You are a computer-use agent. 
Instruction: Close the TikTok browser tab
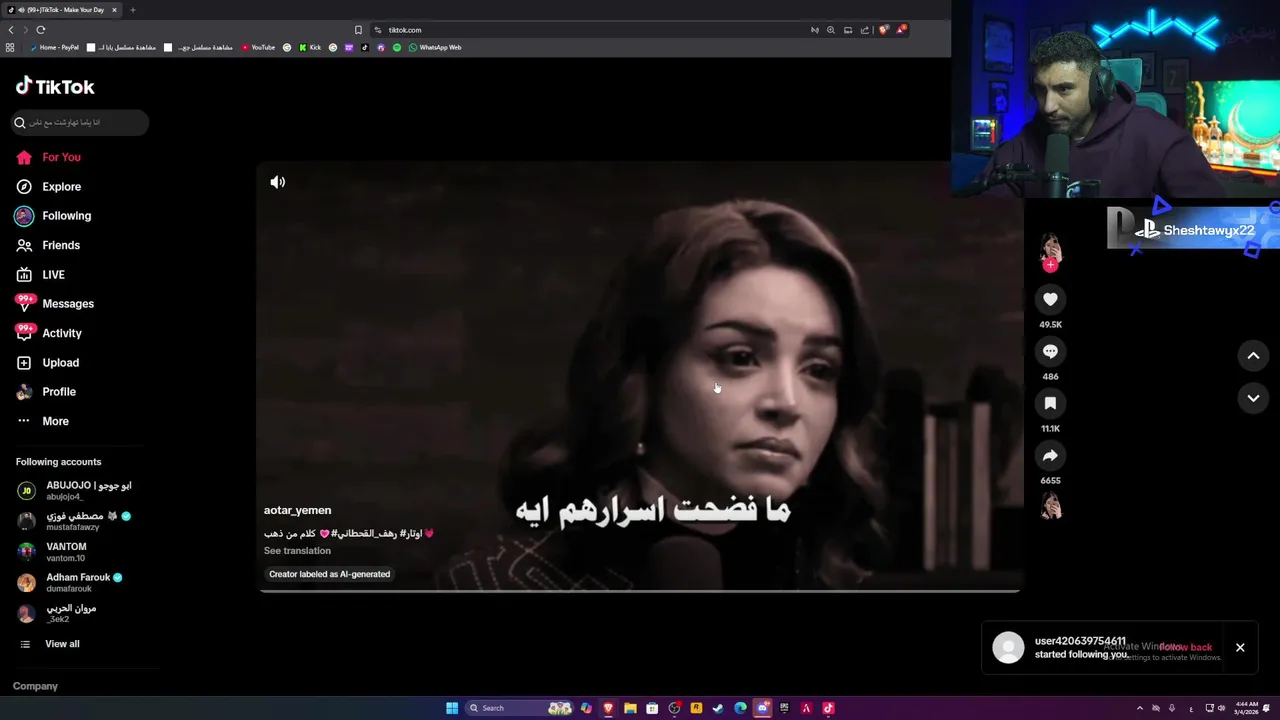point(114,10)
